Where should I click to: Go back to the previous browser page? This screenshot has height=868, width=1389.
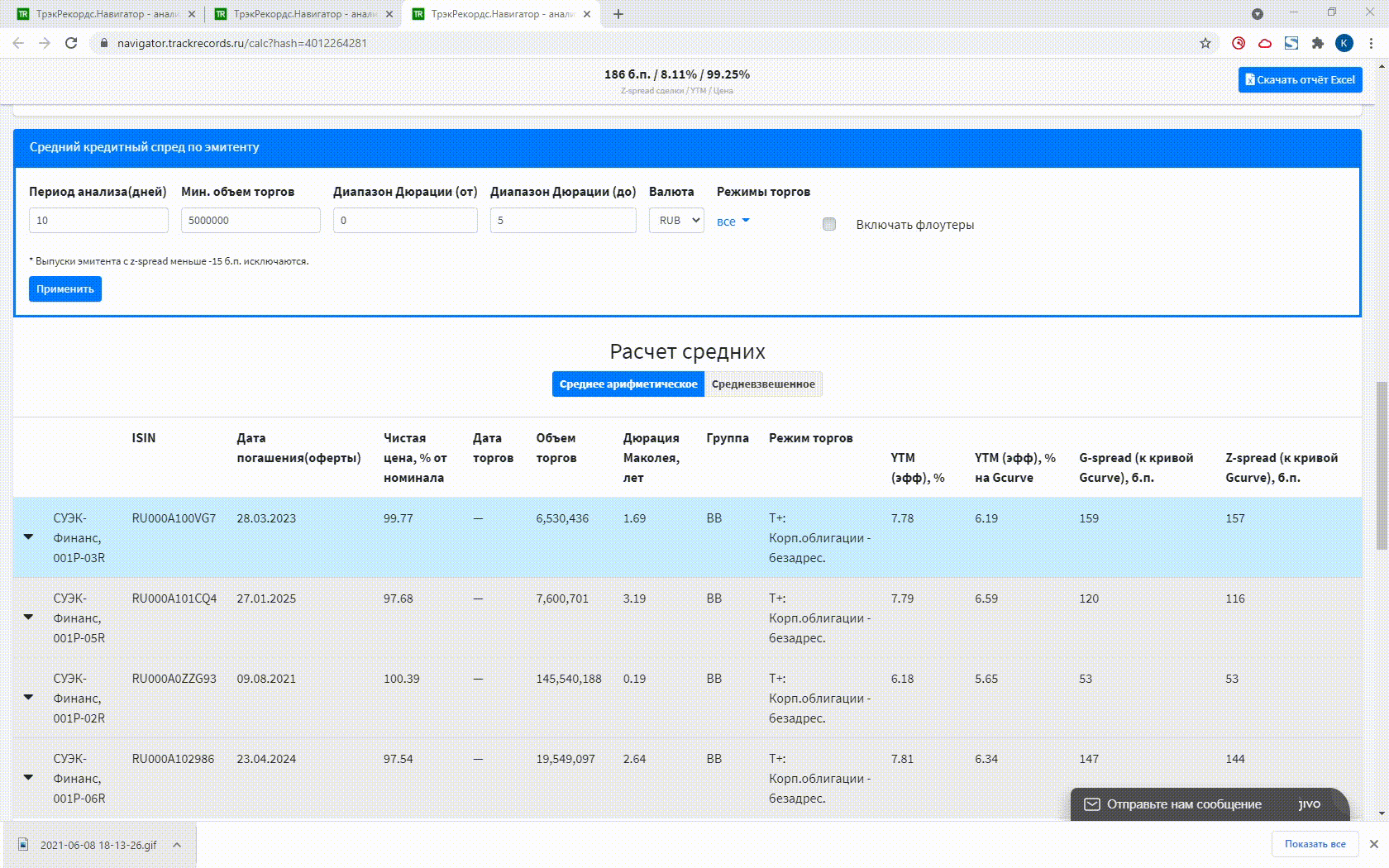[x=18, y=43]
